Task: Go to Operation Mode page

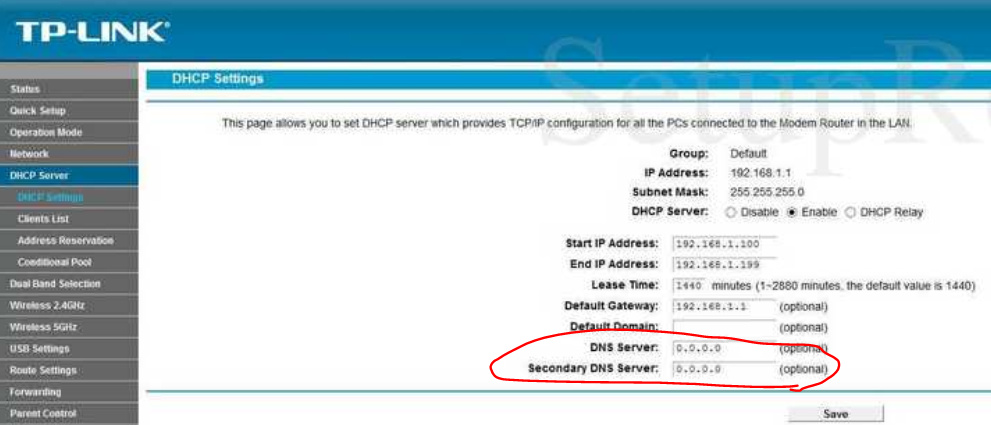Action: 46,132
